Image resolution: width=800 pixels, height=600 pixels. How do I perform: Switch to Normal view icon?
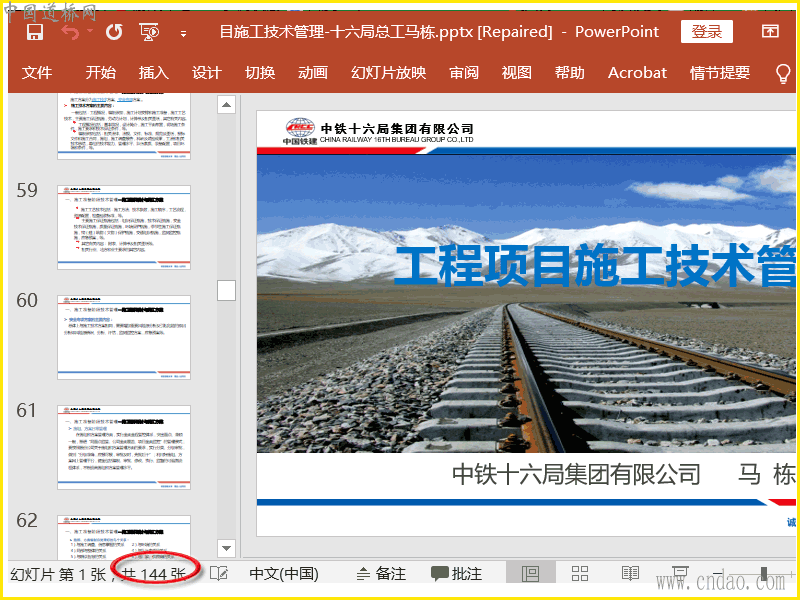(531, 573)
